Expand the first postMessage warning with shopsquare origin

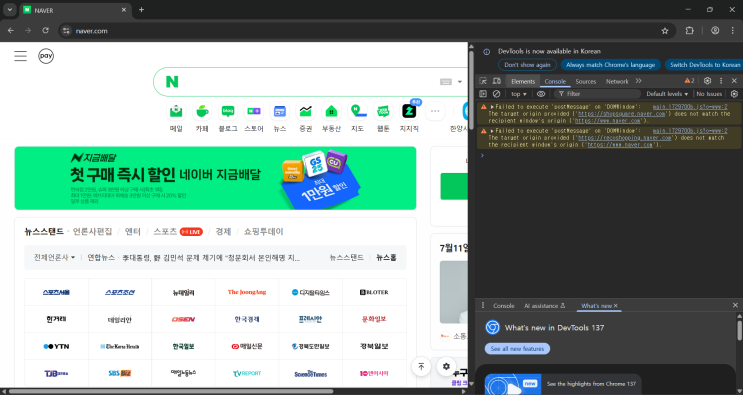click(492, 107)
